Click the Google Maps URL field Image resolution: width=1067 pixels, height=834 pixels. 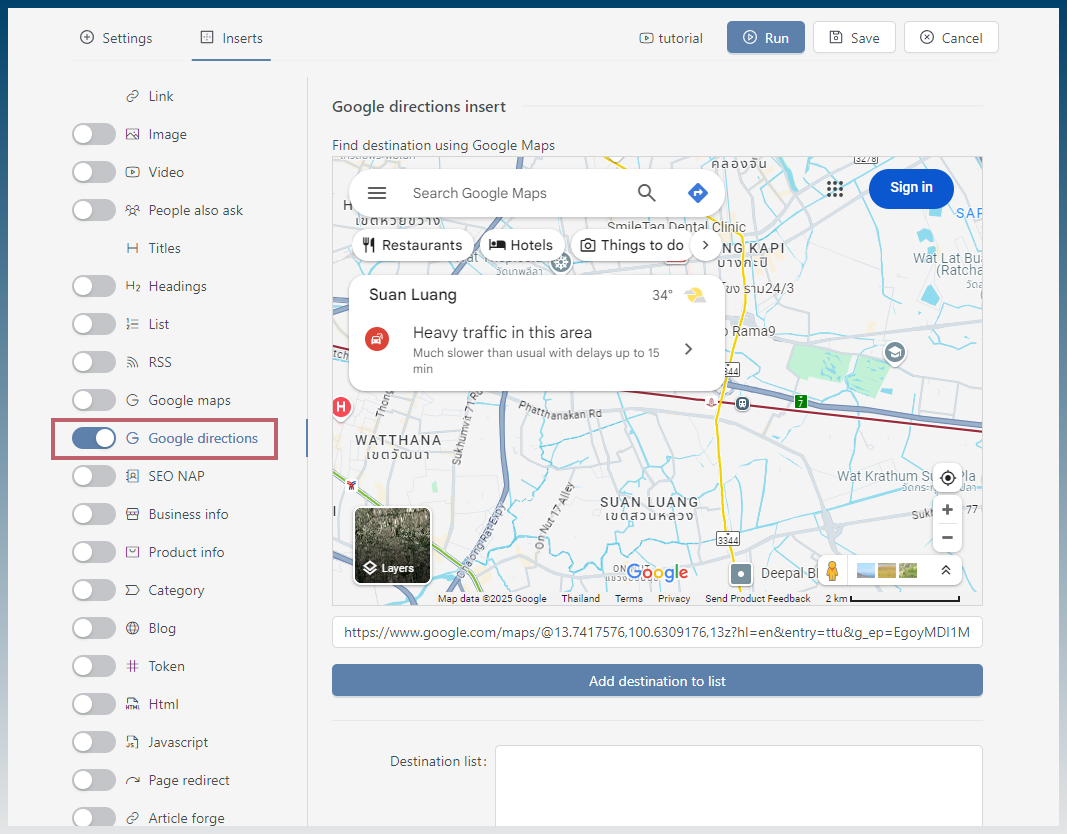(x=657, y=632)
